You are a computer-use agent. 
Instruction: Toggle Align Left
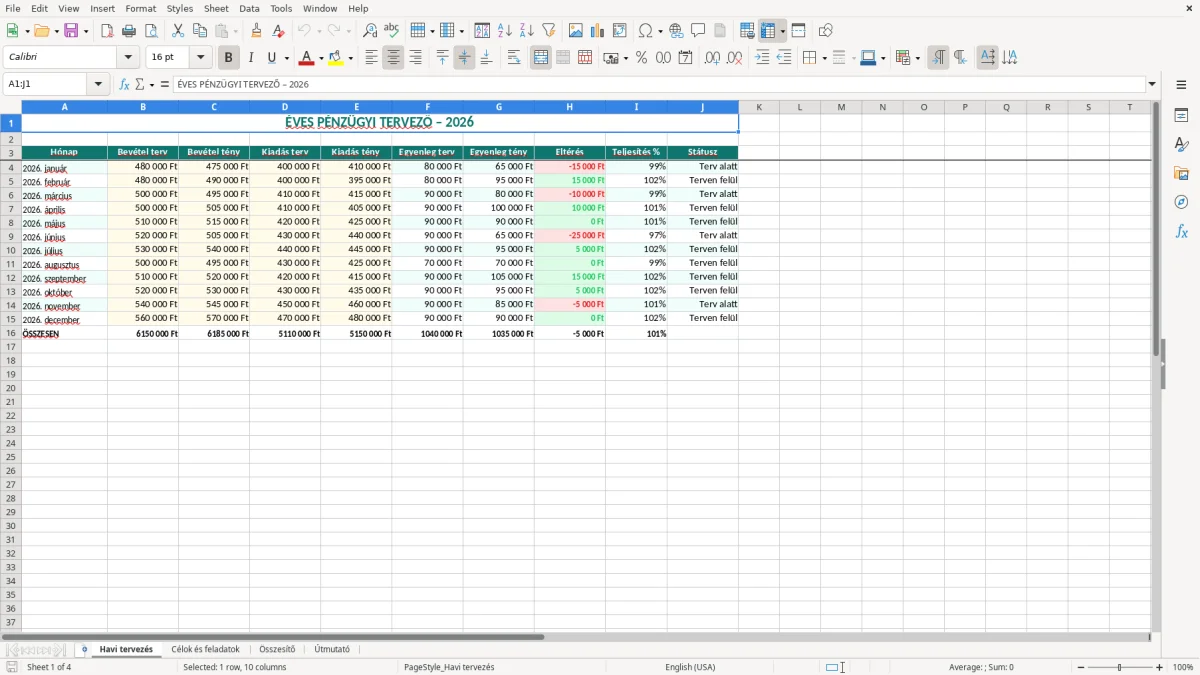click(x=371, y=58)
